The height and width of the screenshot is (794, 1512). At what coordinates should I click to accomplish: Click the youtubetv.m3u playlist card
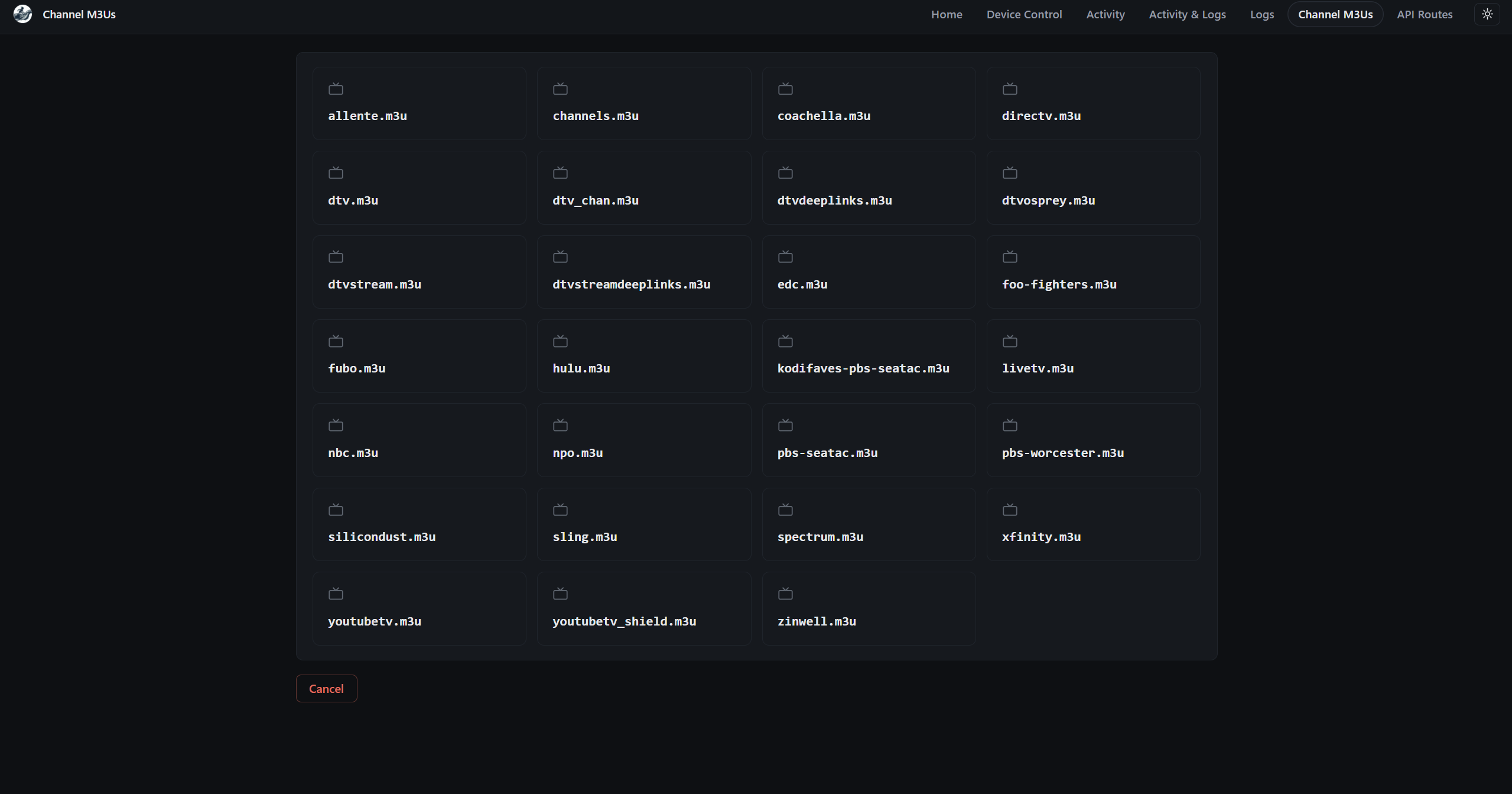pos(420,608)
